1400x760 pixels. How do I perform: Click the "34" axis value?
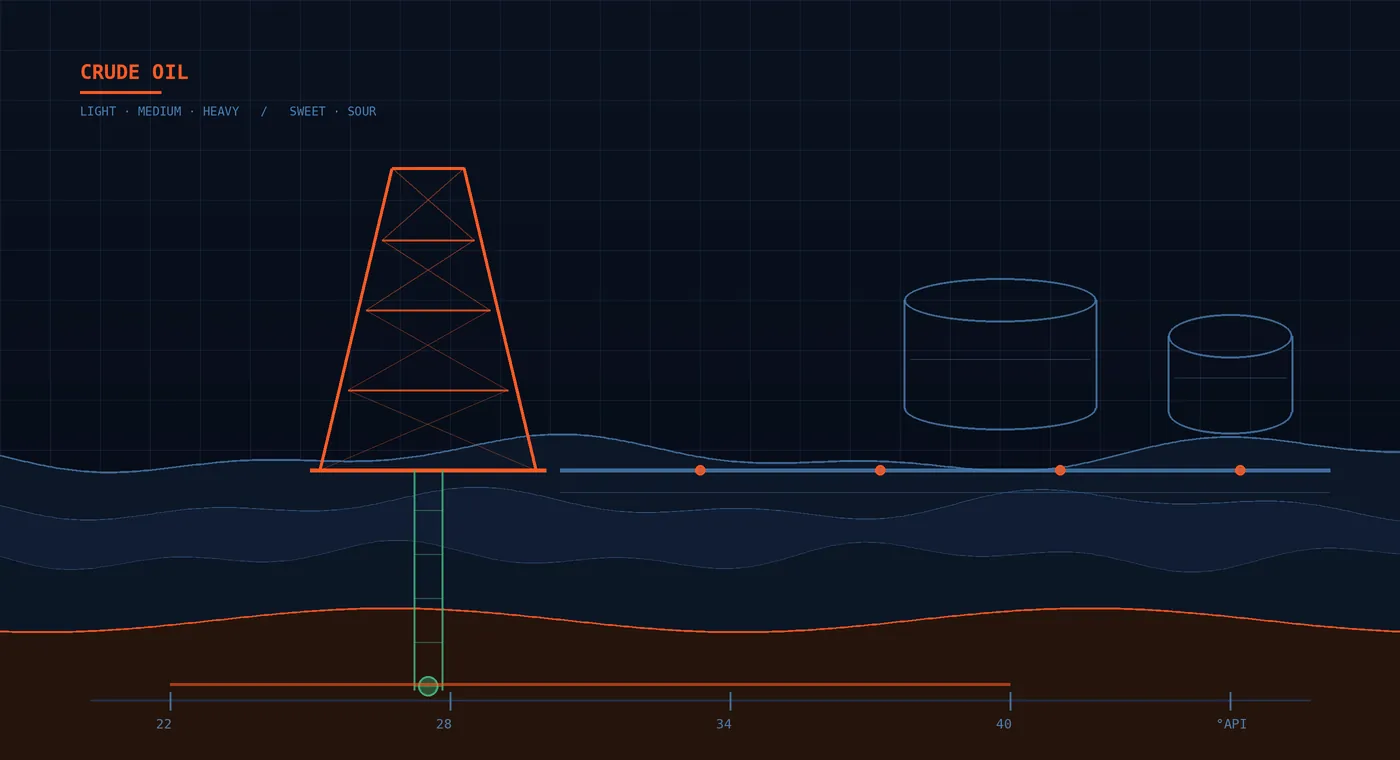pos(724,724)
